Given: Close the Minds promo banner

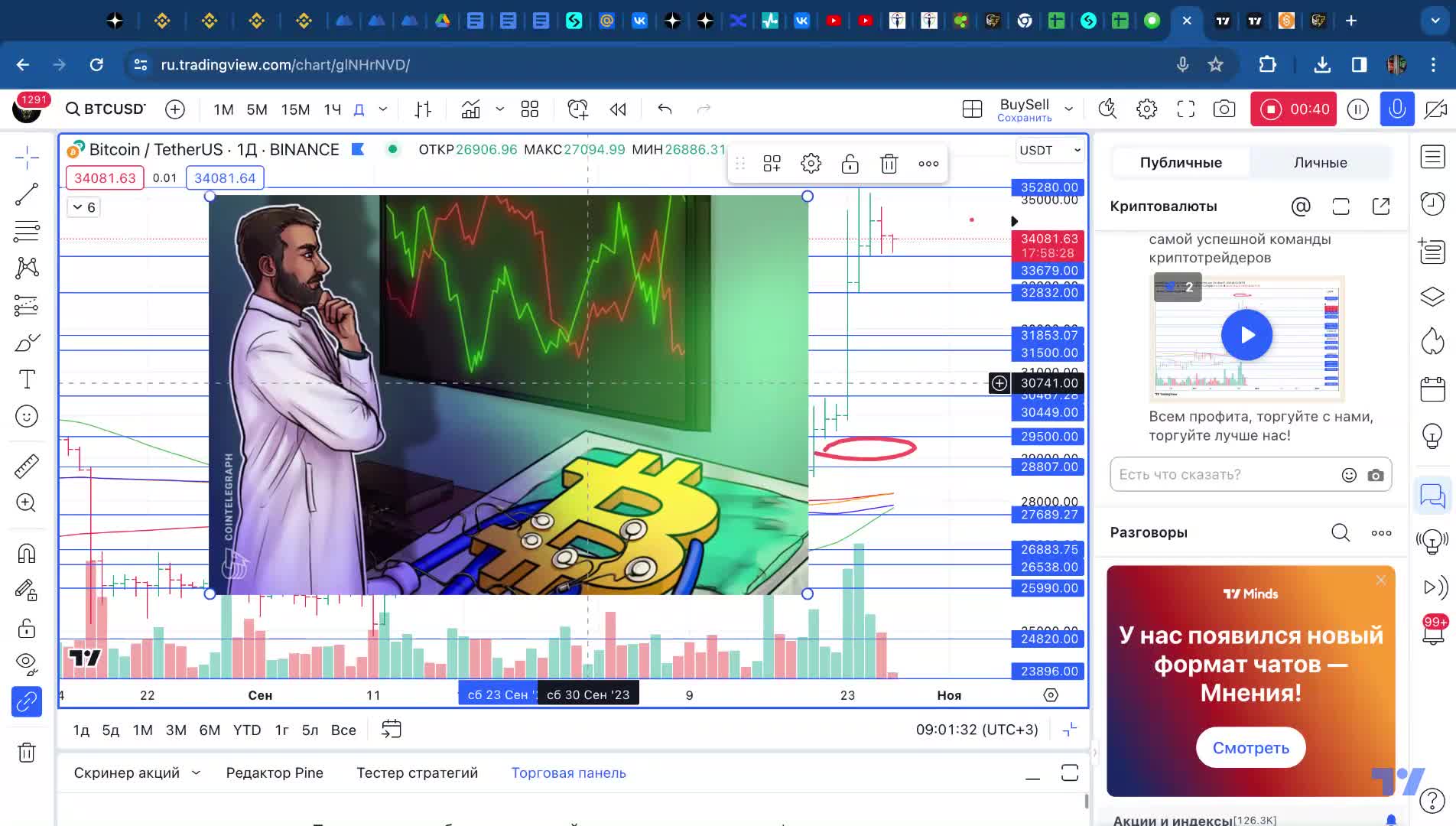Looking at the screenshot, I should pos(1381,580).
